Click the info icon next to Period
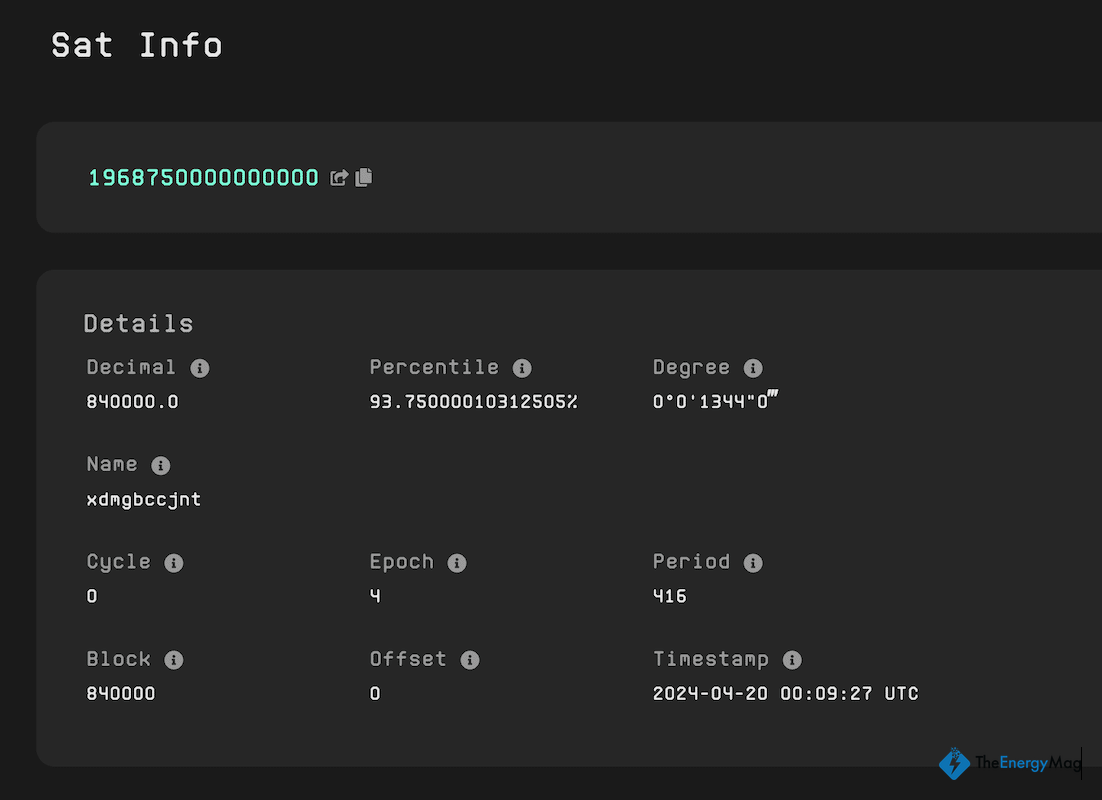Viewport: 1102px width, 800px height. 753,563
